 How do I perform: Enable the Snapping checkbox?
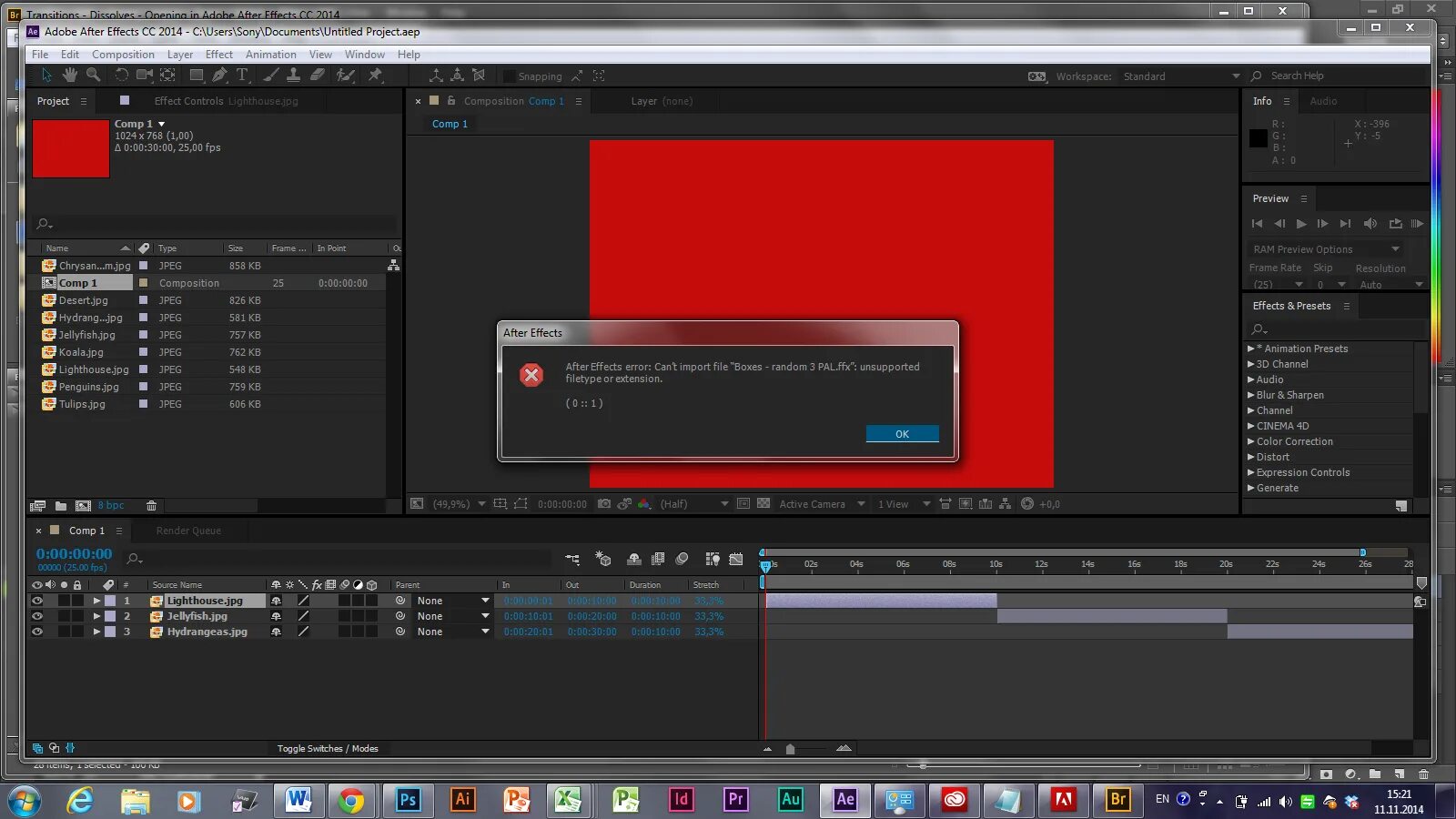(509, 76)
